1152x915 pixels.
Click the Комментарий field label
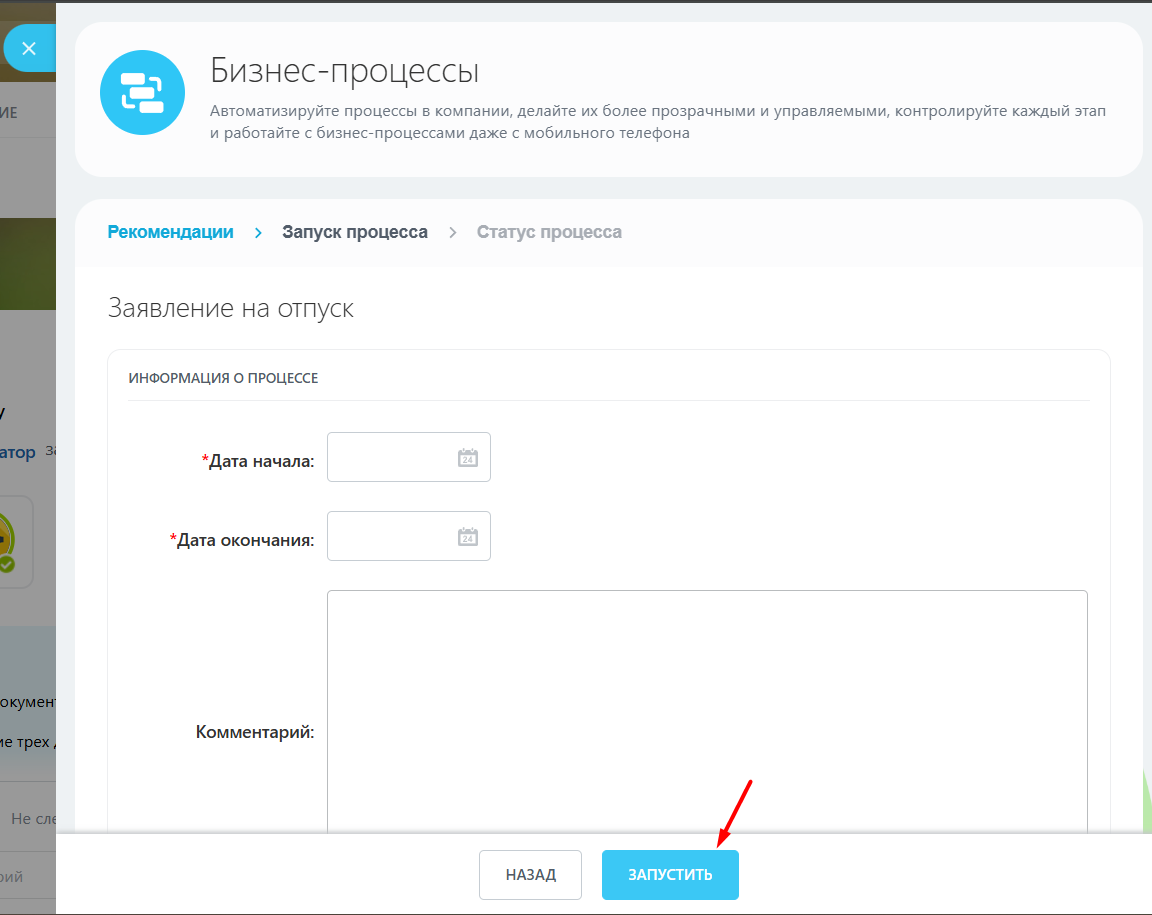255,732
